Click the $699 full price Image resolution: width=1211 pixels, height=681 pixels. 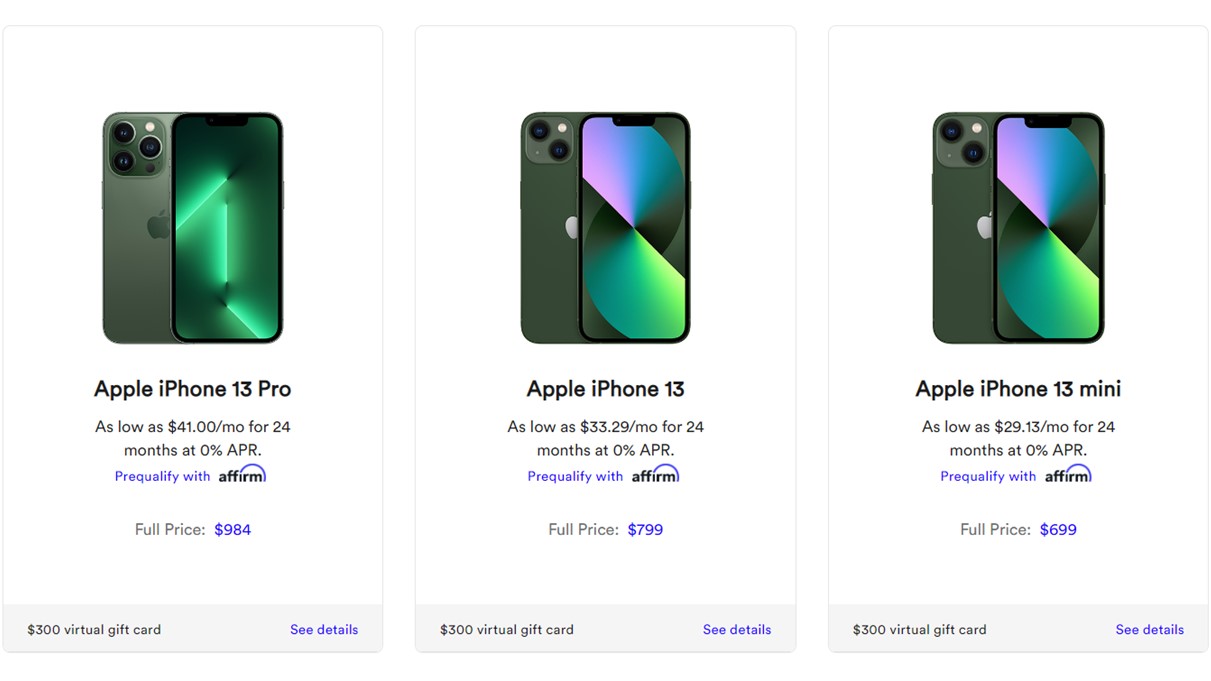coord(1058,530)
